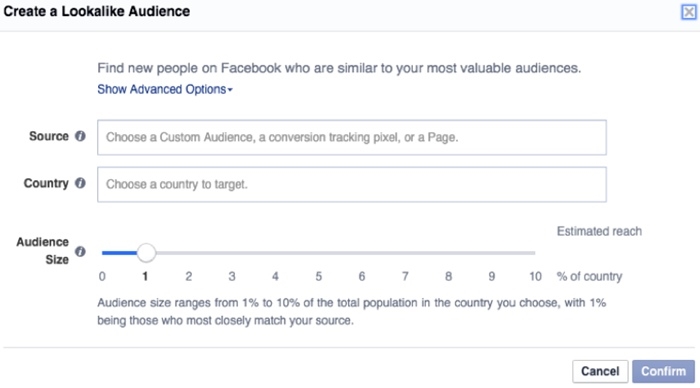The width and height of the screenshot is (700, 388).
Task: Click the 'Source' field label
Action: [x=49, y=136]
